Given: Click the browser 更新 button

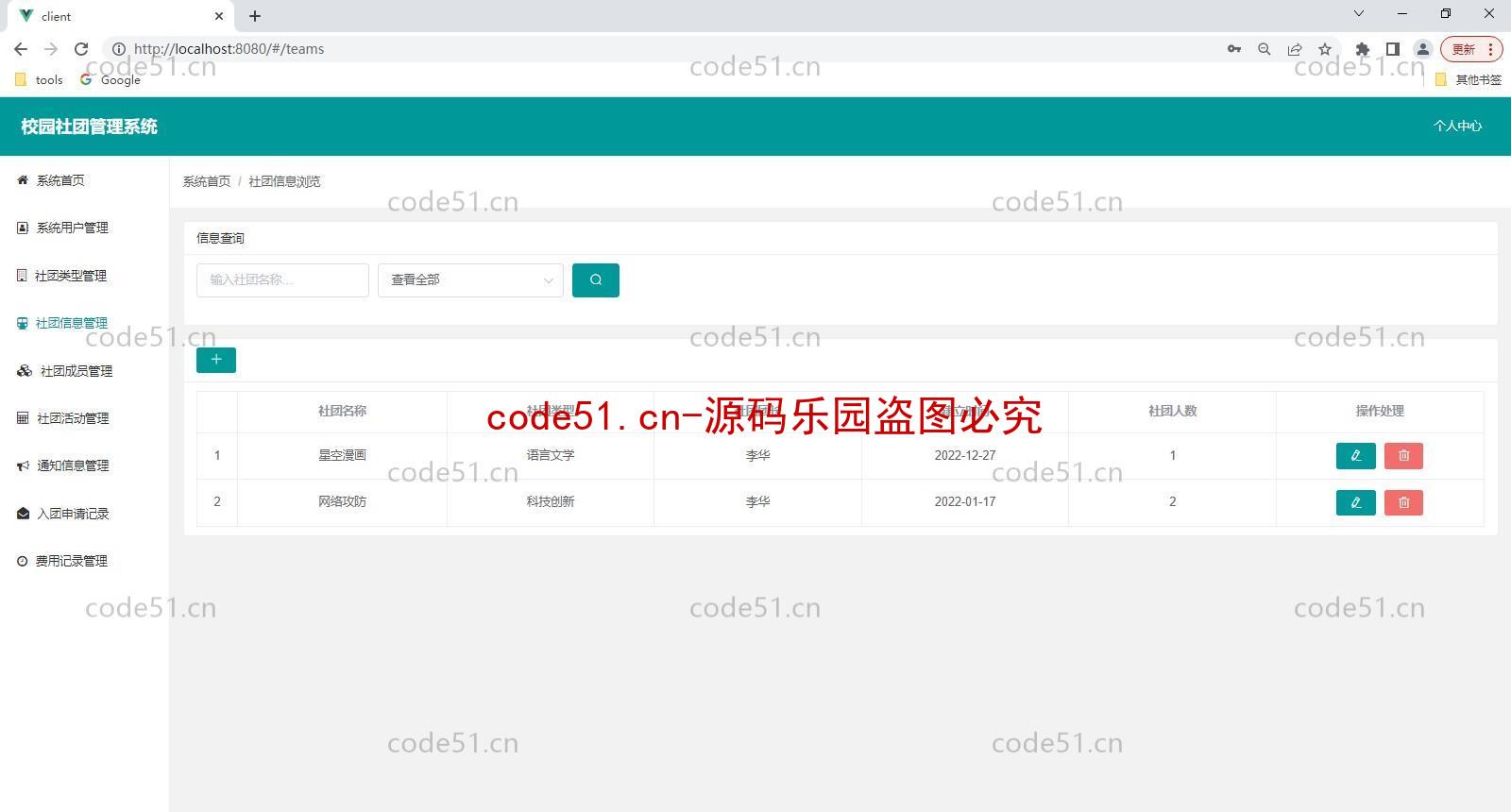Looking at the screenshot, I should coord(1470,49).
